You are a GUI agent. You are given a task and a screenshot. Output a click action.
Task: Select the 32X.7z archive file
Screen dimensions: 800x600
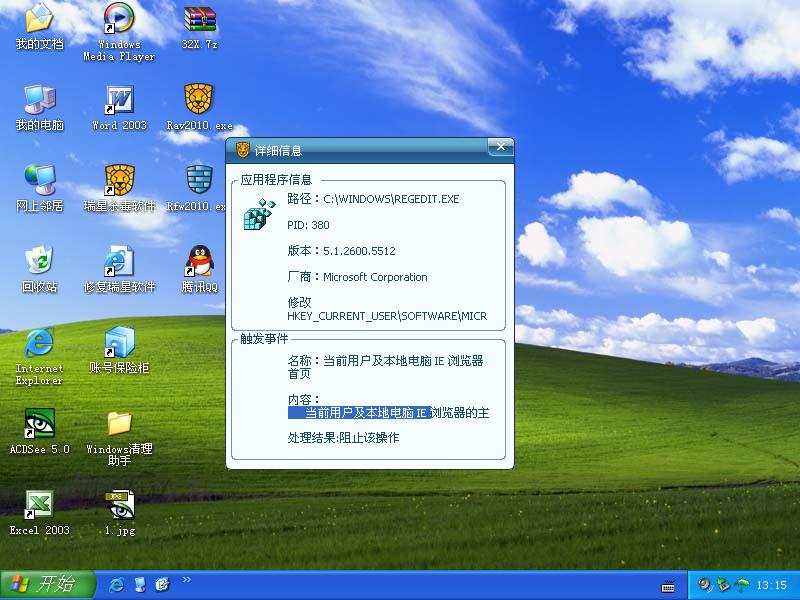point(199,27)
